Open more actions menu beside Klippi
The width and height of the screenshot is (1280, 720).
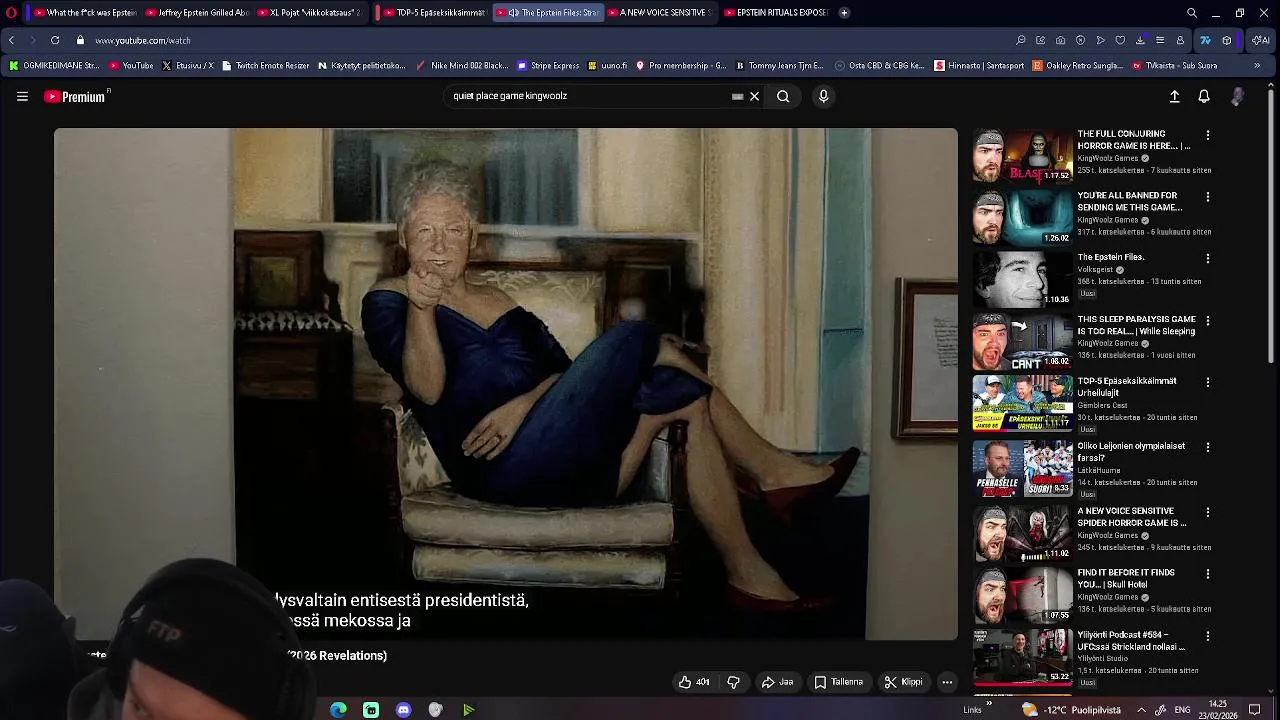point(947,682)
